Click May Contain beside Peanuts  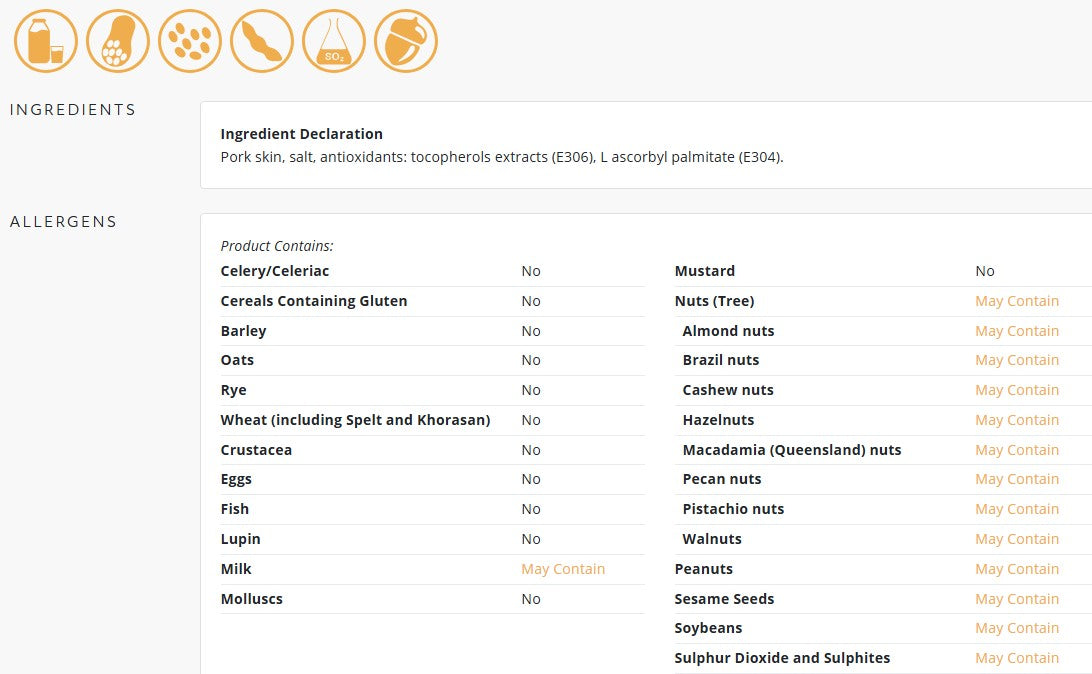[x=1017, y=569]
